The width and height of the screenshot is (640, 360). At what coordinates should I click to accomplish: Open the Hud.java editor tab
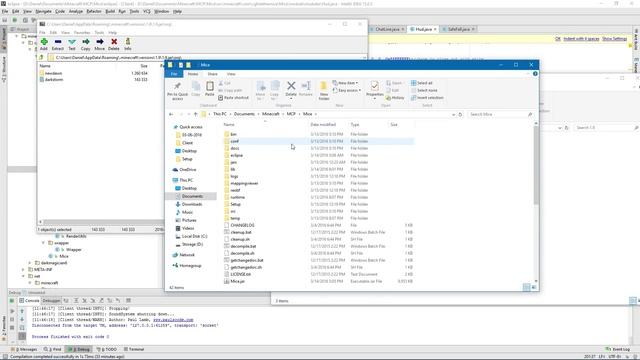coord(423,29)
